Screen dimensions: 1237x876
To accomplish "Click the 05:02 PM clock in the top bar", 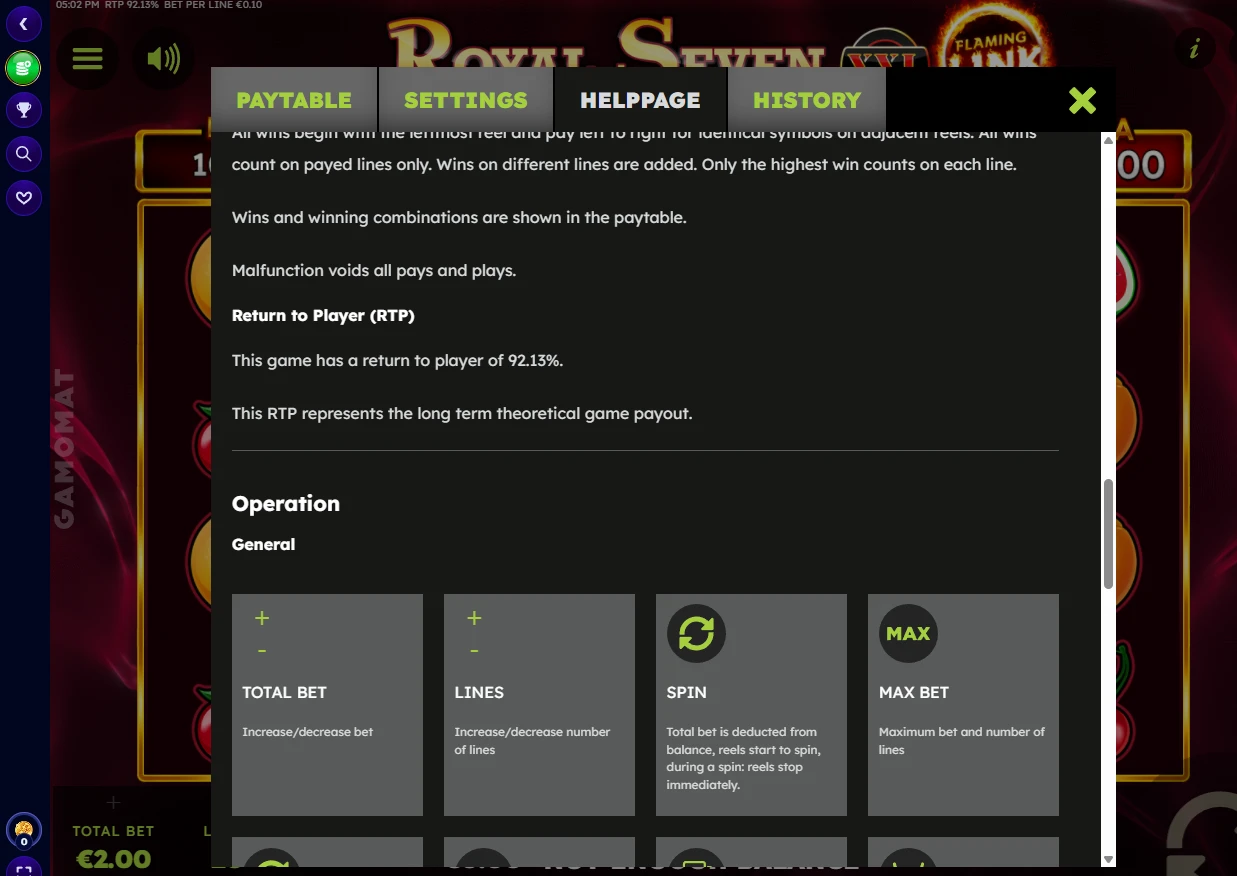I will [77, 5].
